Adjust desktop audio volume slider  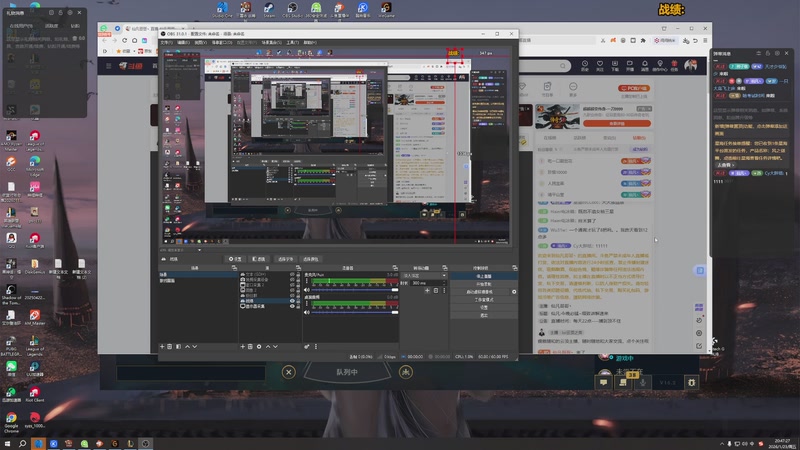point(355,312)
